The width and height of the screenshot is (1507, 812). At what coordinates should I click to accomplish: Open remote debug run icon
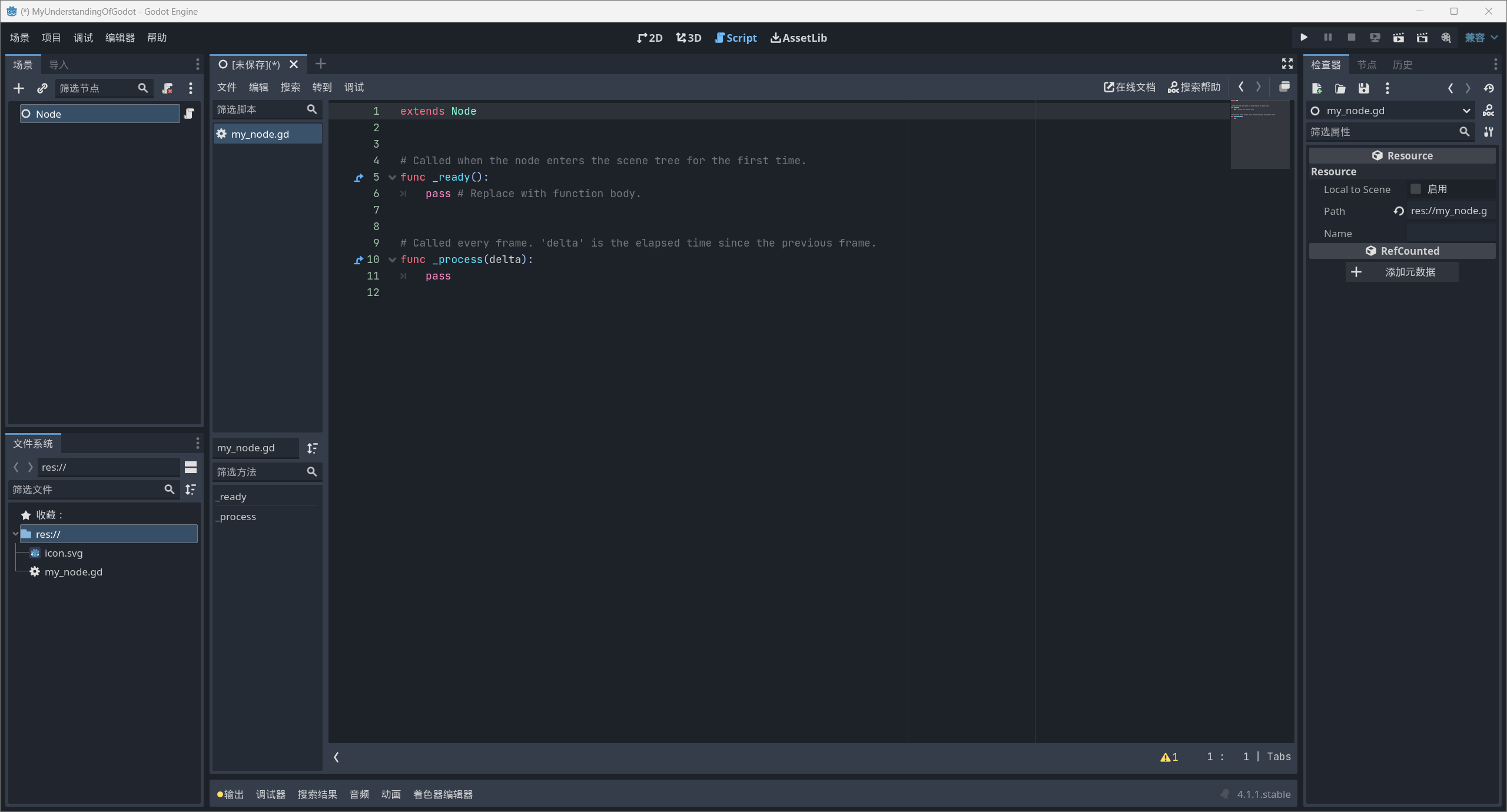(x=1375, y=38)
